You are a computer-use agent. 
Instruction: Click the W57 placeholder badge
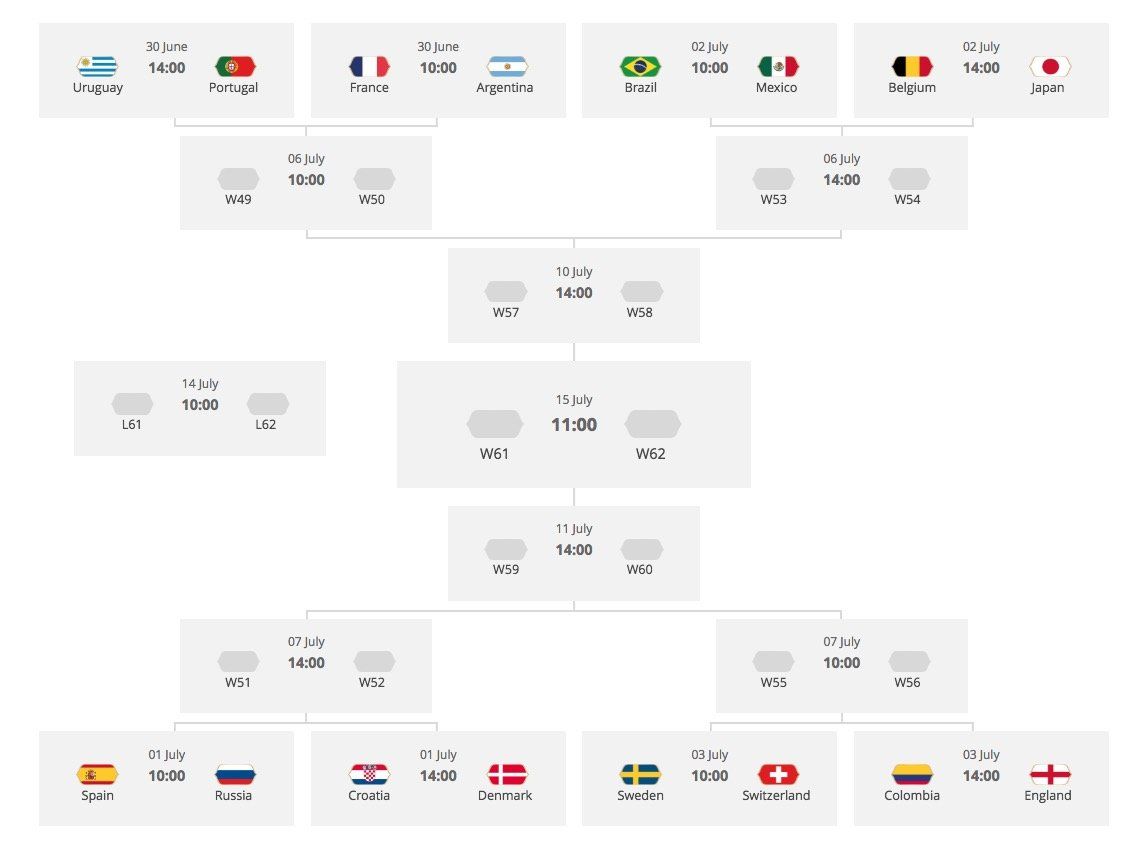(506, 292)
